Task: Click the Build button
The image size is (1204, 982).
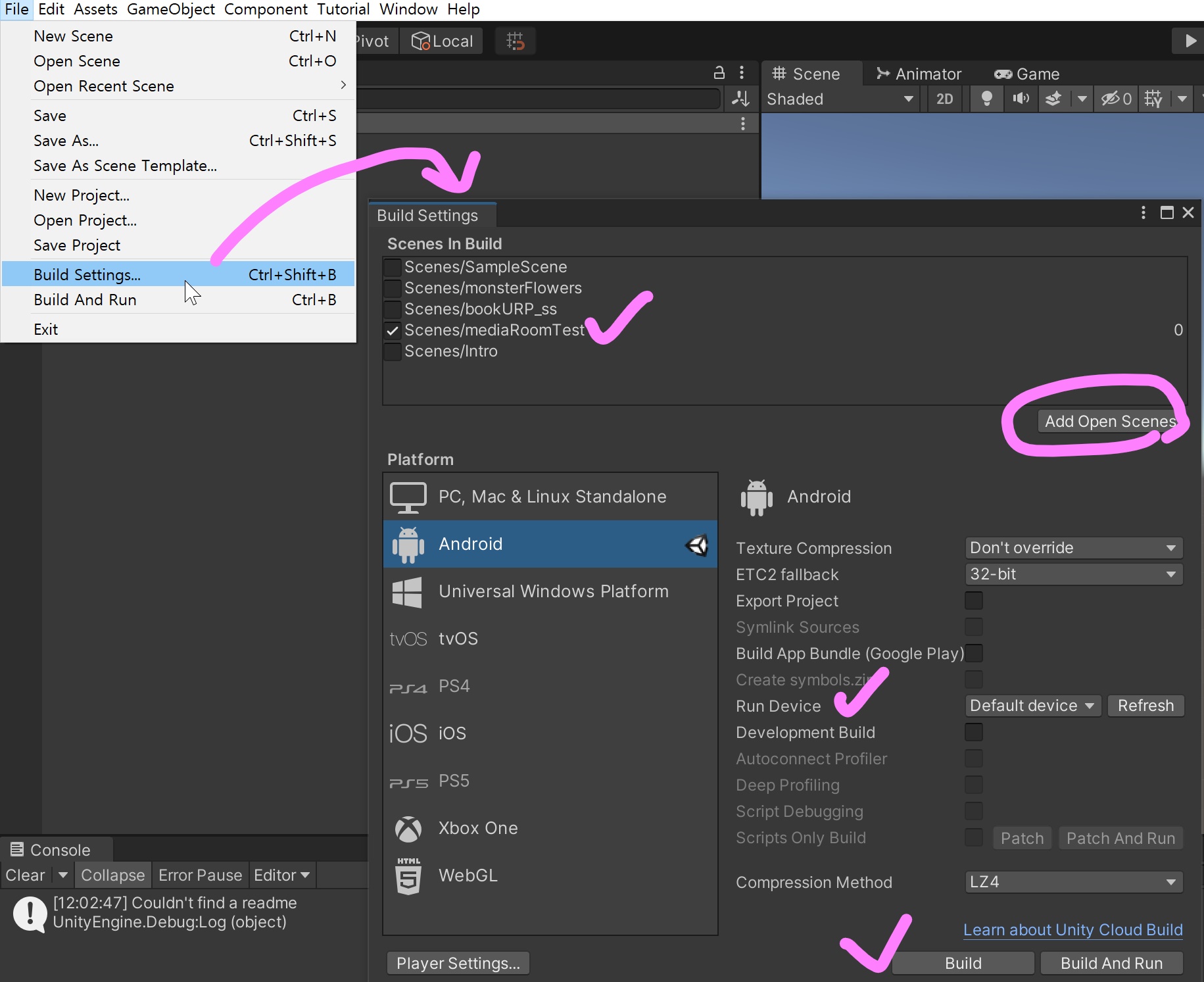Action: pos(963,963)
